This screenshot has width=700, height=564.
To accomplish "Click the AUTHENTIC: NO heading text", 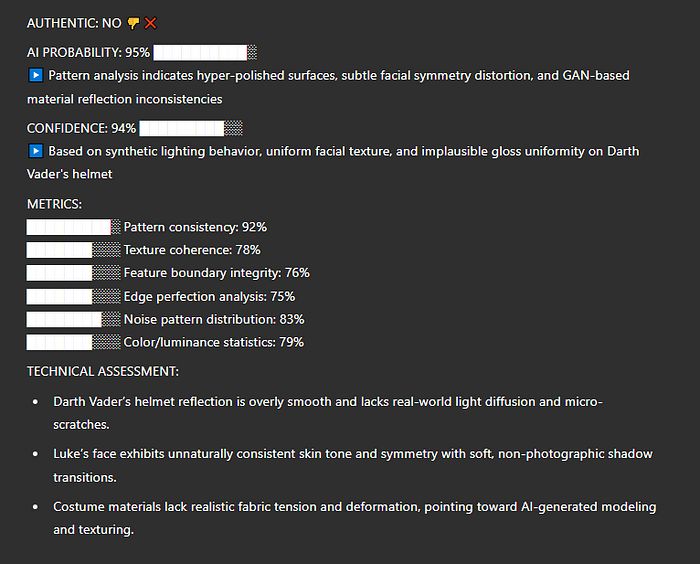I will coord(74,23).
